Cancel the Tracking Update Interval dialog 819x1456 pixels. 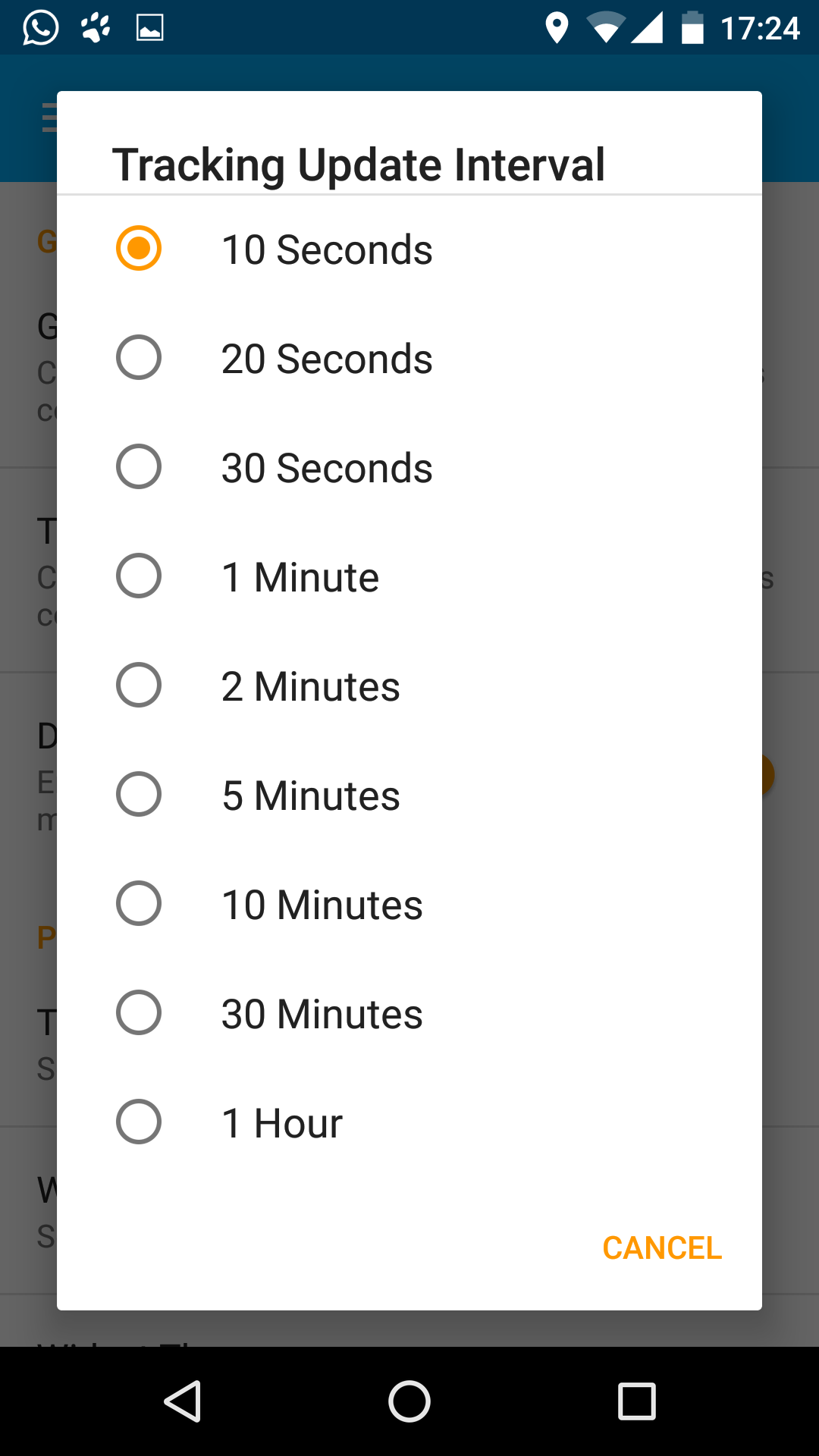pos(662,1247)
